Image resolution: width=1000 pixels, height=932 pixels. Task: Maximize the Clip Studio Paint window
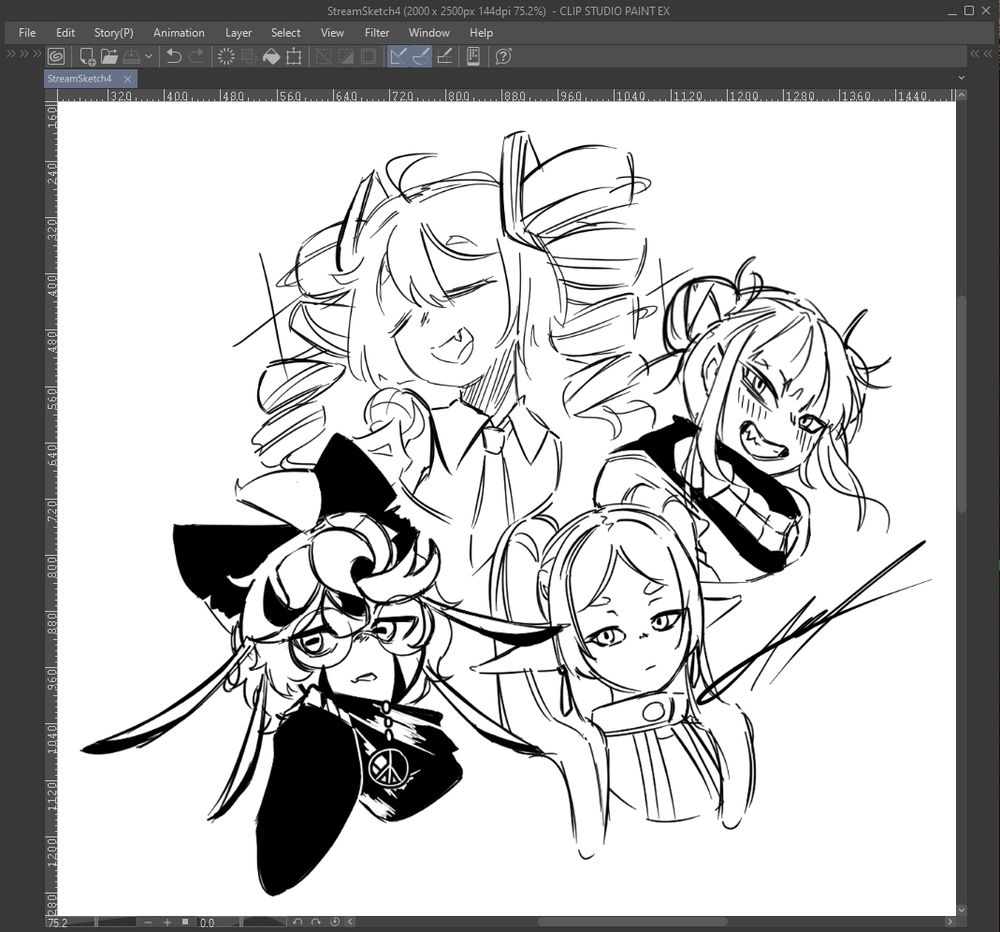969,10
